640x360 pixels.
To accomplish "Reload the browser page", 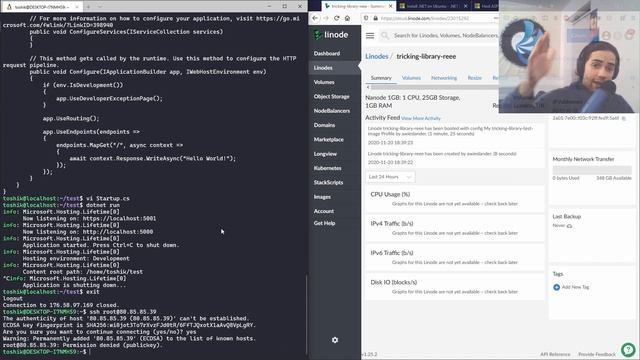I will (336, 18).
